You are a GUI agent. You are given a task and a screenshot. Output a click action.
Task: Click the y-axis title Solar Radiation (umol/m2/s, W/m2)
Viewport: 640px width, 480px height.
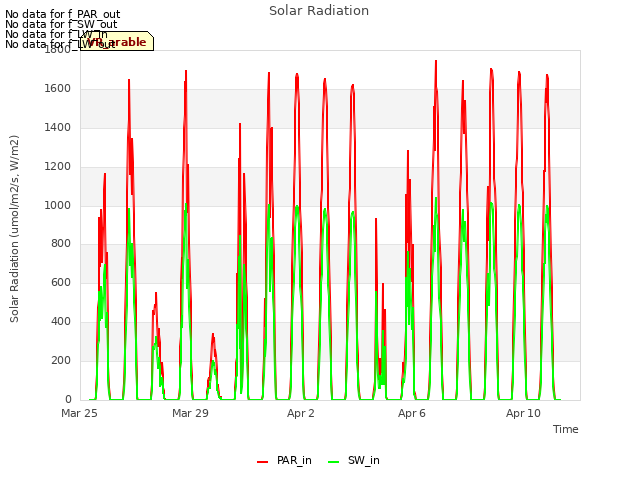click(14, 229)
